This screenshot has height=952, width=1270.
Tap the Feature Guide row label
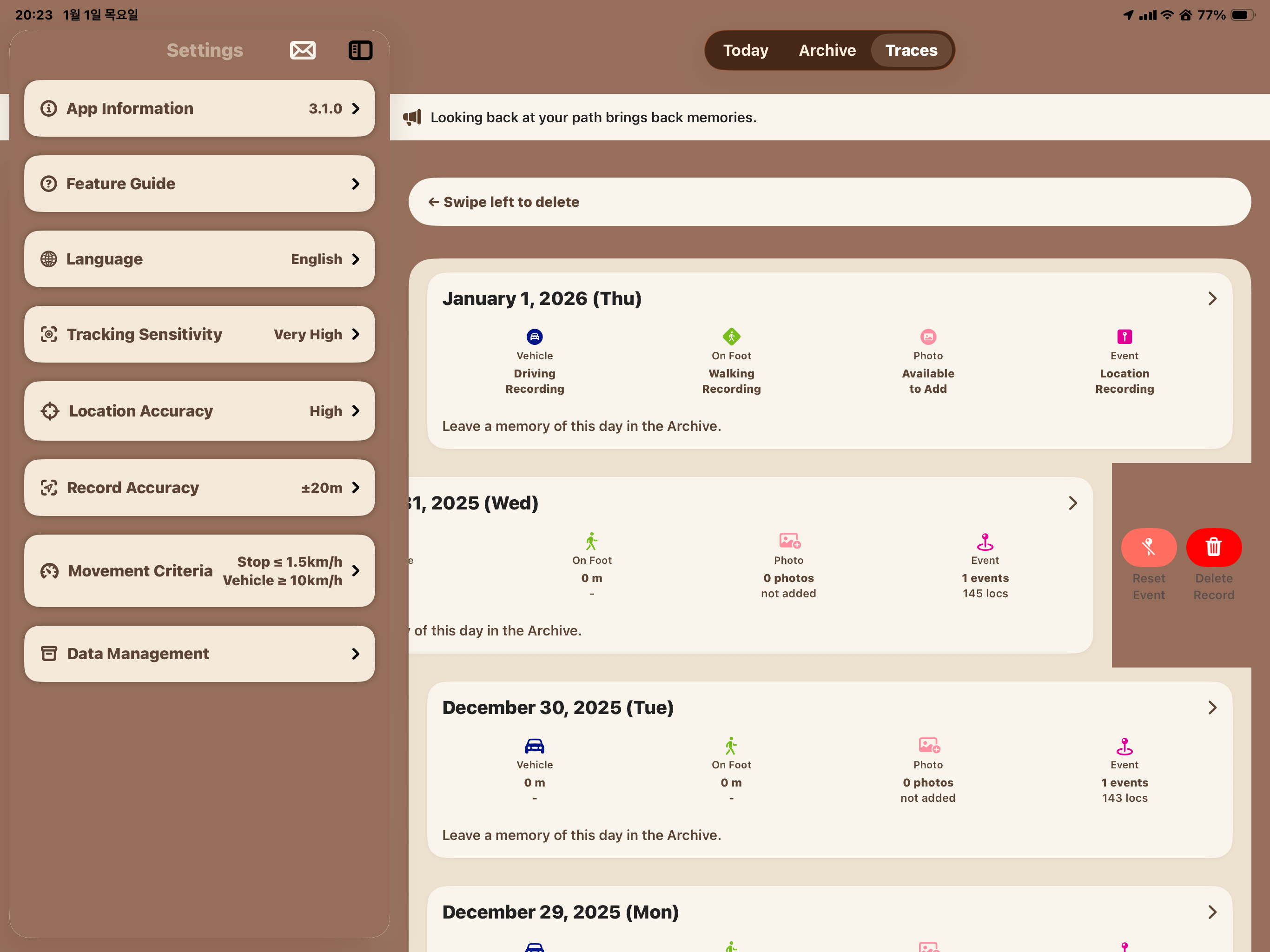coord(120,184)
